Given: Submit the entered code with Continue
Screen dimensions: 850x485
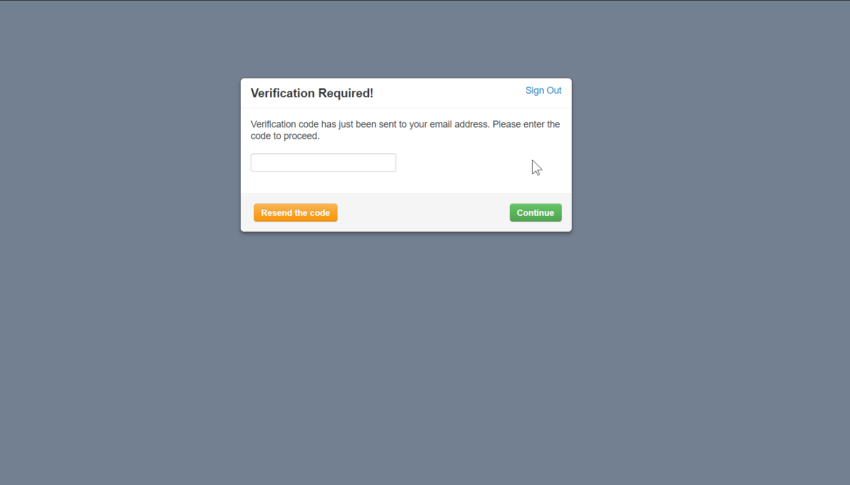Looking at the screenshot, I should pyautogui.click(x=536, y=212).
